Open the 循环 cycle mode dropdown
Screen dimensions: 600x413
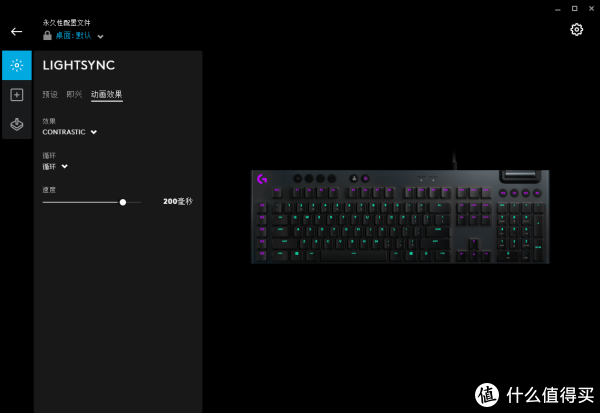(x=55, y=167)
